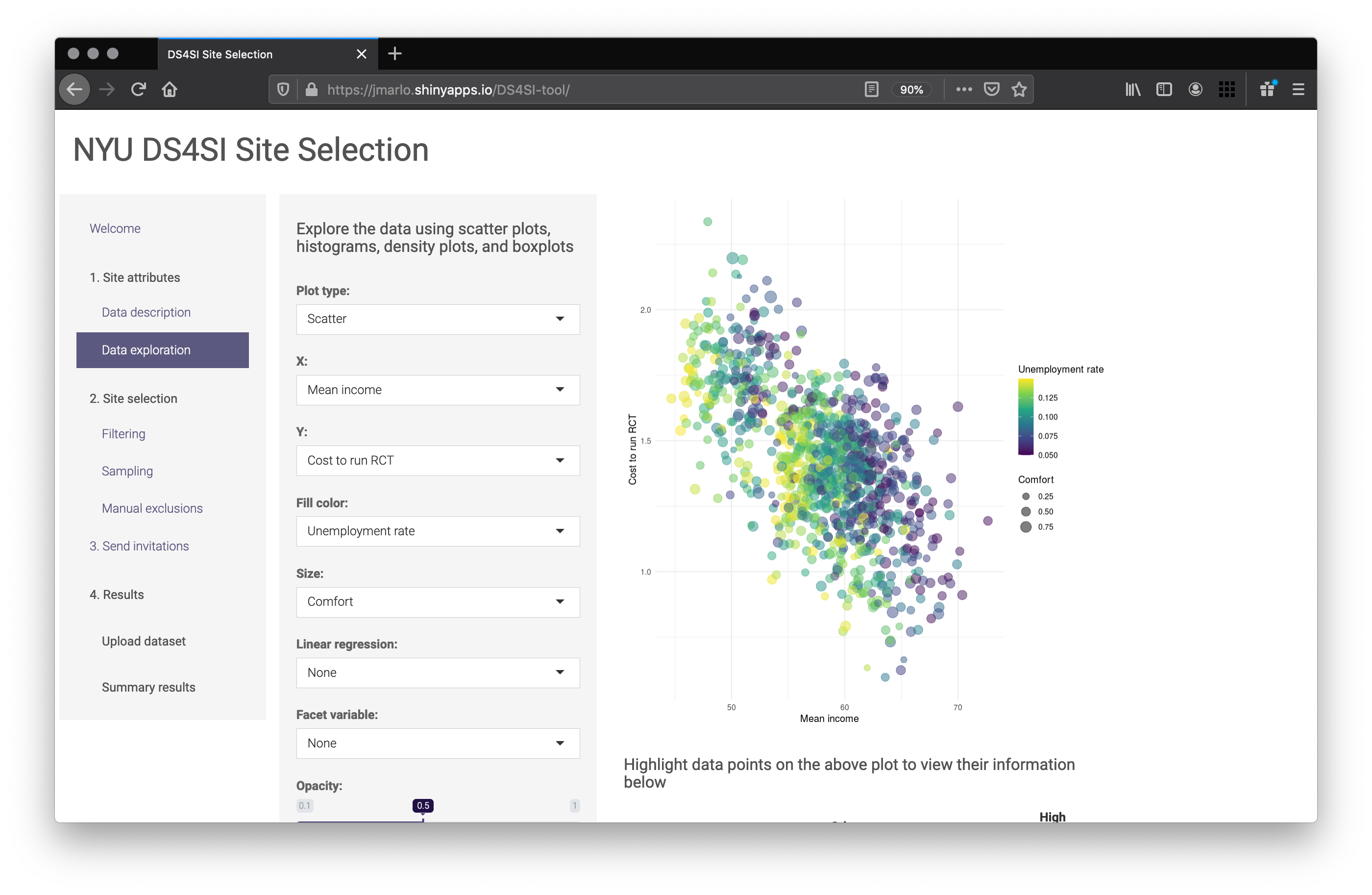Open the Fill color dropdown Unemployment rate

point(438,531)
